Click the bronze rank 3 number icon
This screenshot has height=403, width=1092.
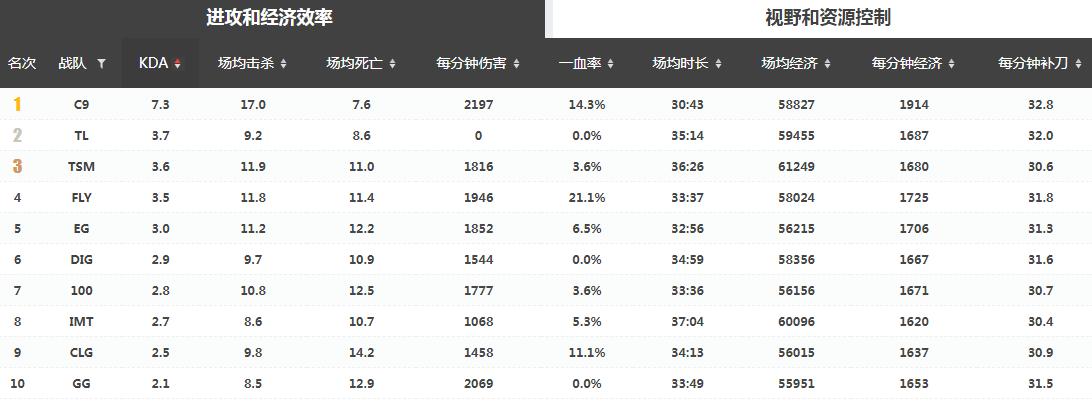[x=17, y=166]
